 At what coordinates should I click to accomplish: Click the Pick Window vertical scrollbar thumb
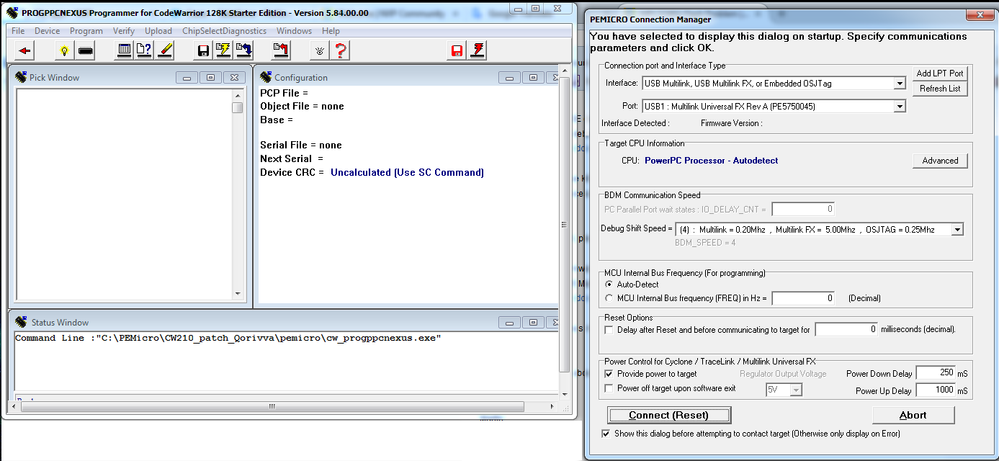237,107
